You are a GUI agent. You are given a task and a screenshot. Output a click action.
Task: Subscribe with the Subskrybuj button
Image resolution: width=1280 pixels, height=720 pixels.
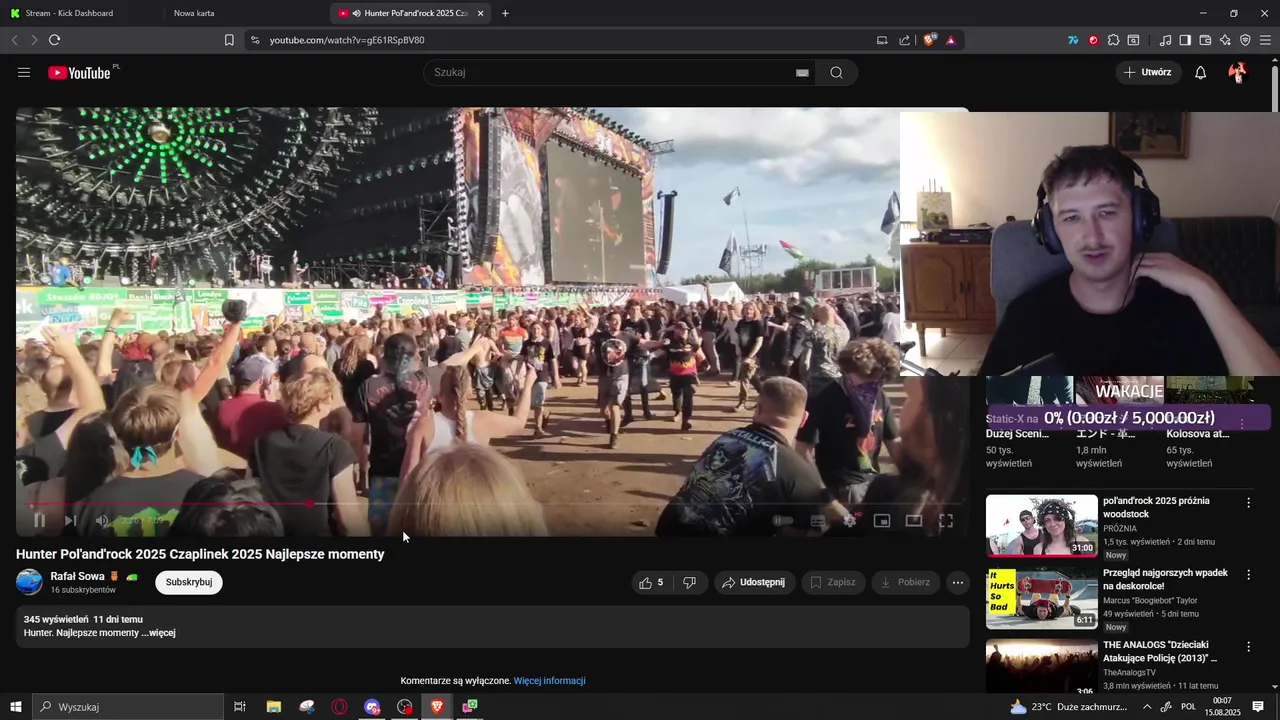tap(189, 582)
